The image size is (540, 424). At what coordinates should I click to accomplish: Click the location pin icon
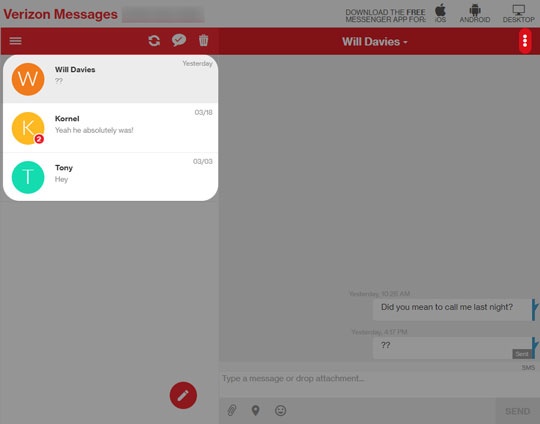coord(256,410)
